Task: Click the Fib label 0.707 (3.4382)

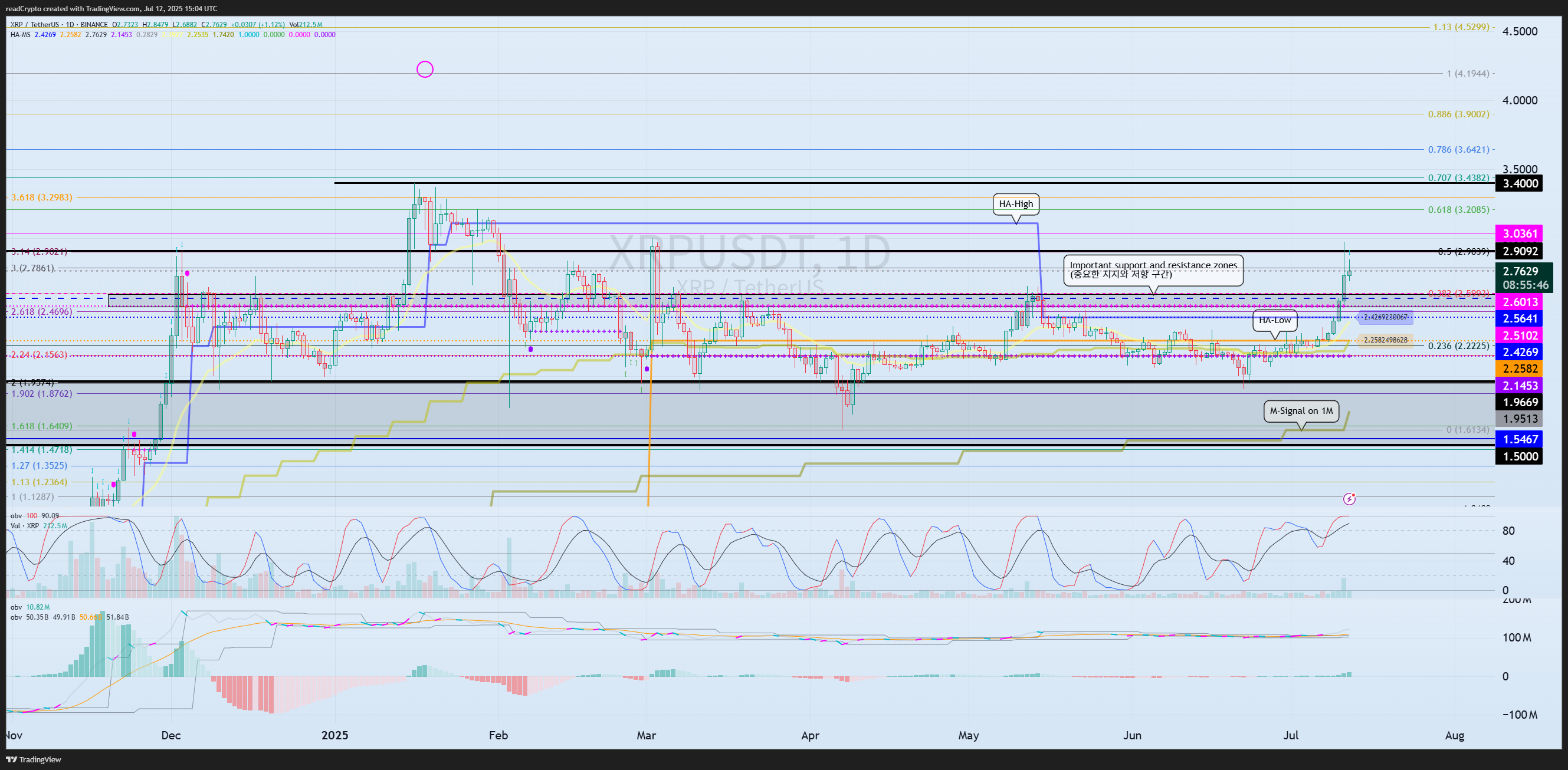Action: tap(1458, 178)
